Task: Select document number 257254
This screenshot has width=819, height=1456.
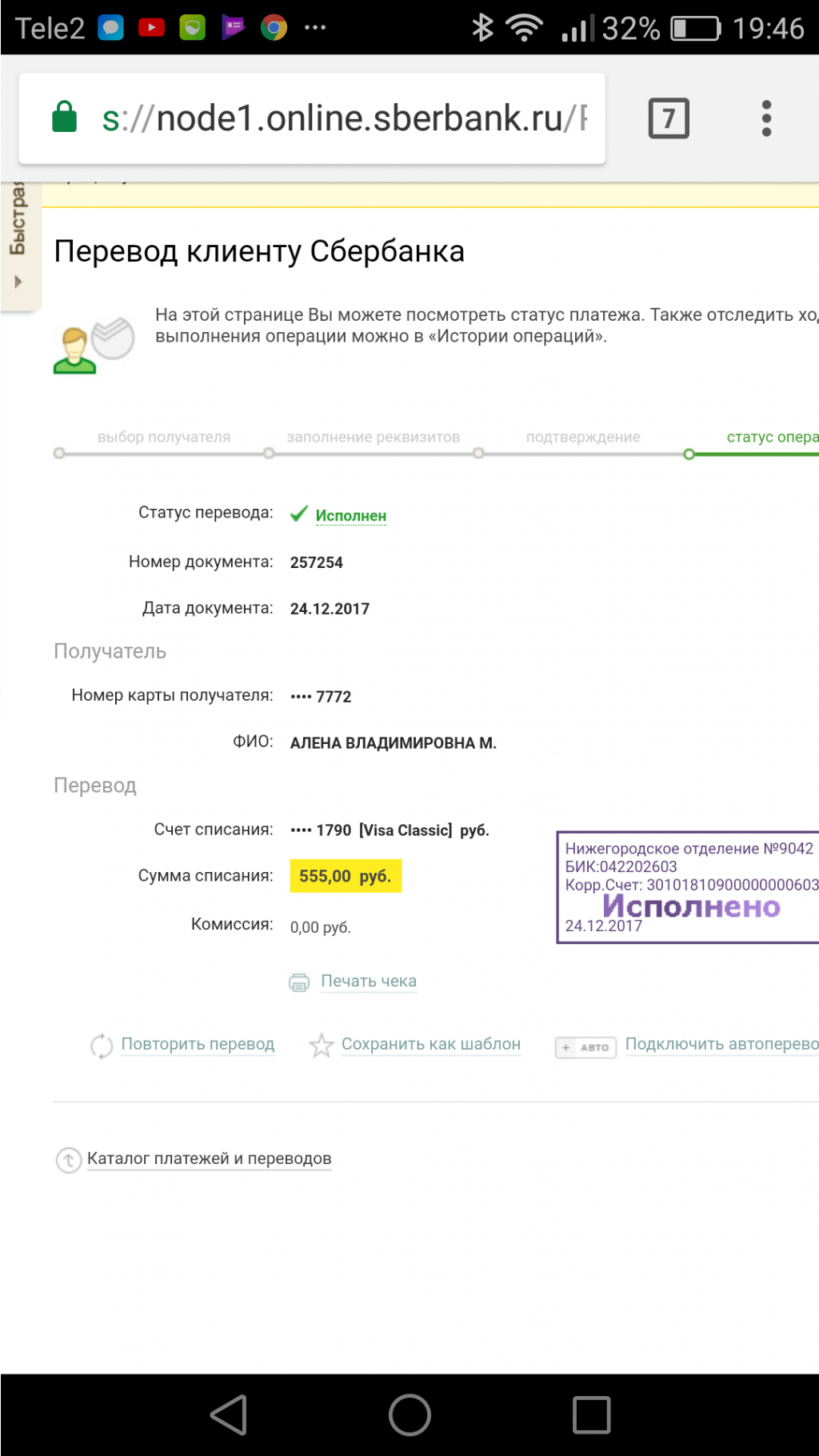Action: pos(317,562)
